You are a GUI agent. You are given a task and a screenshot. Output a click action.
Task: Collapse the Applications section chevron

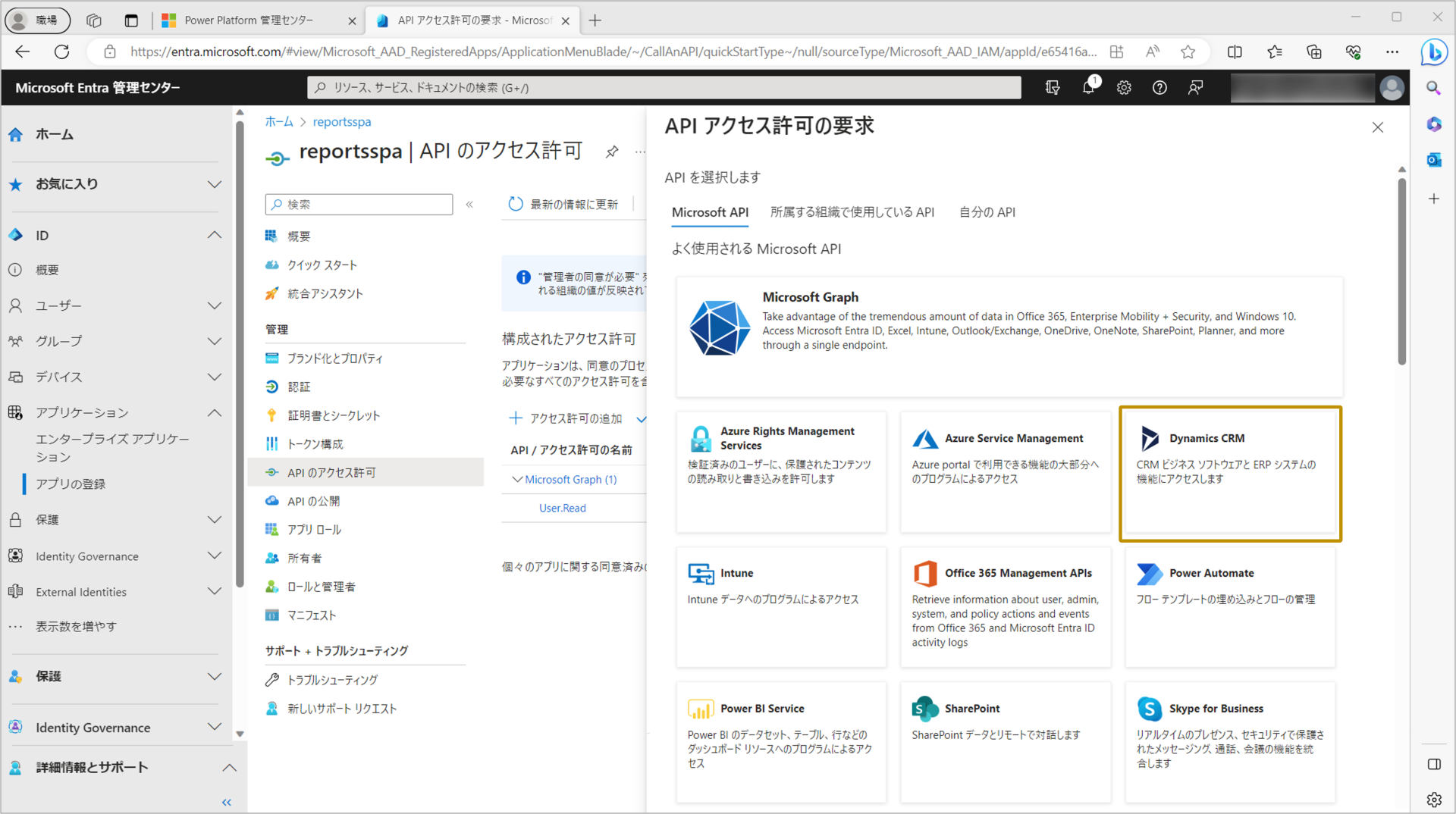pos(215,412)
